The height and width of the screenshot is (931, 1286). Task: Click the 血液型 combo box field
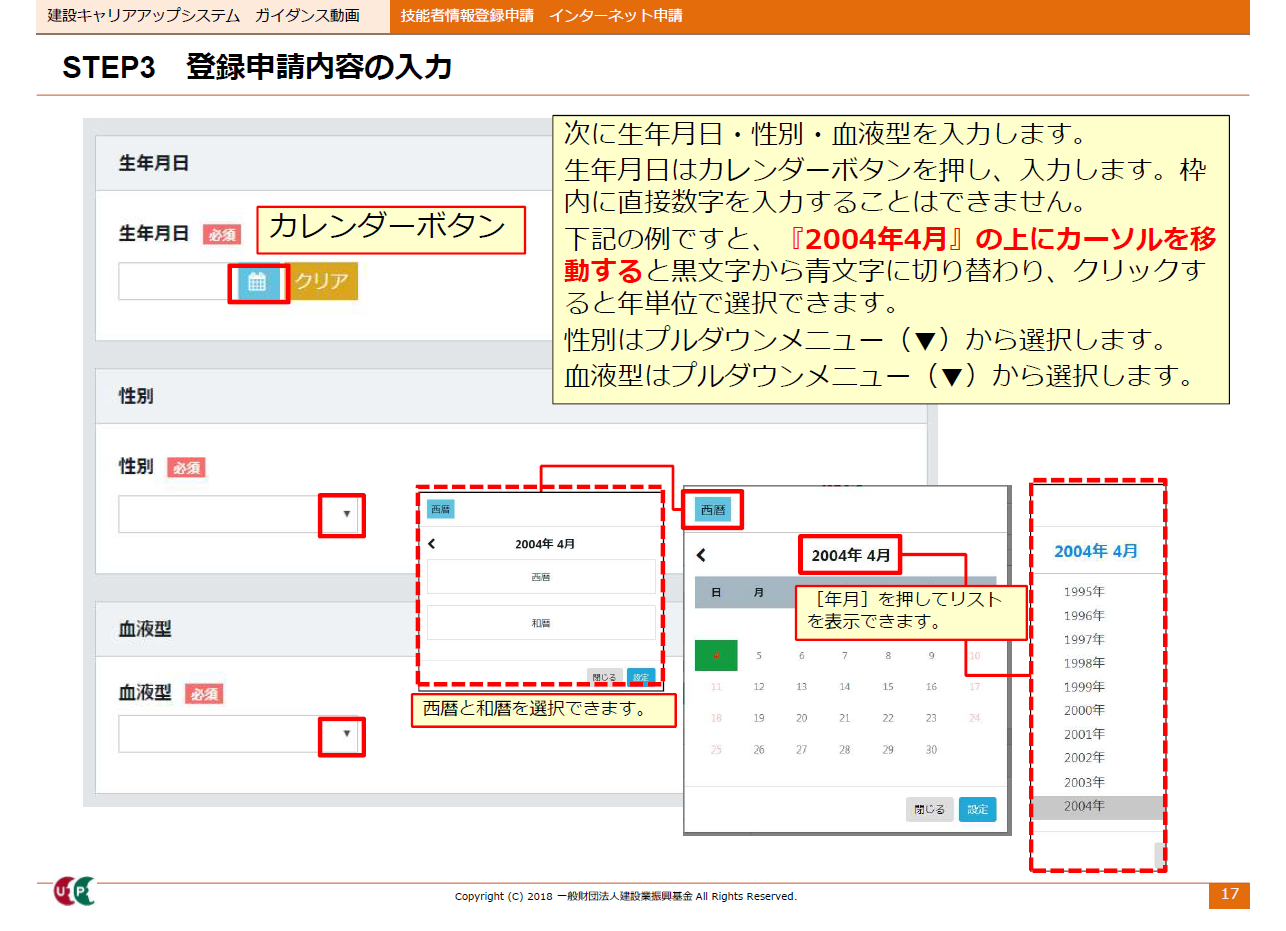(x=240, y=734)
